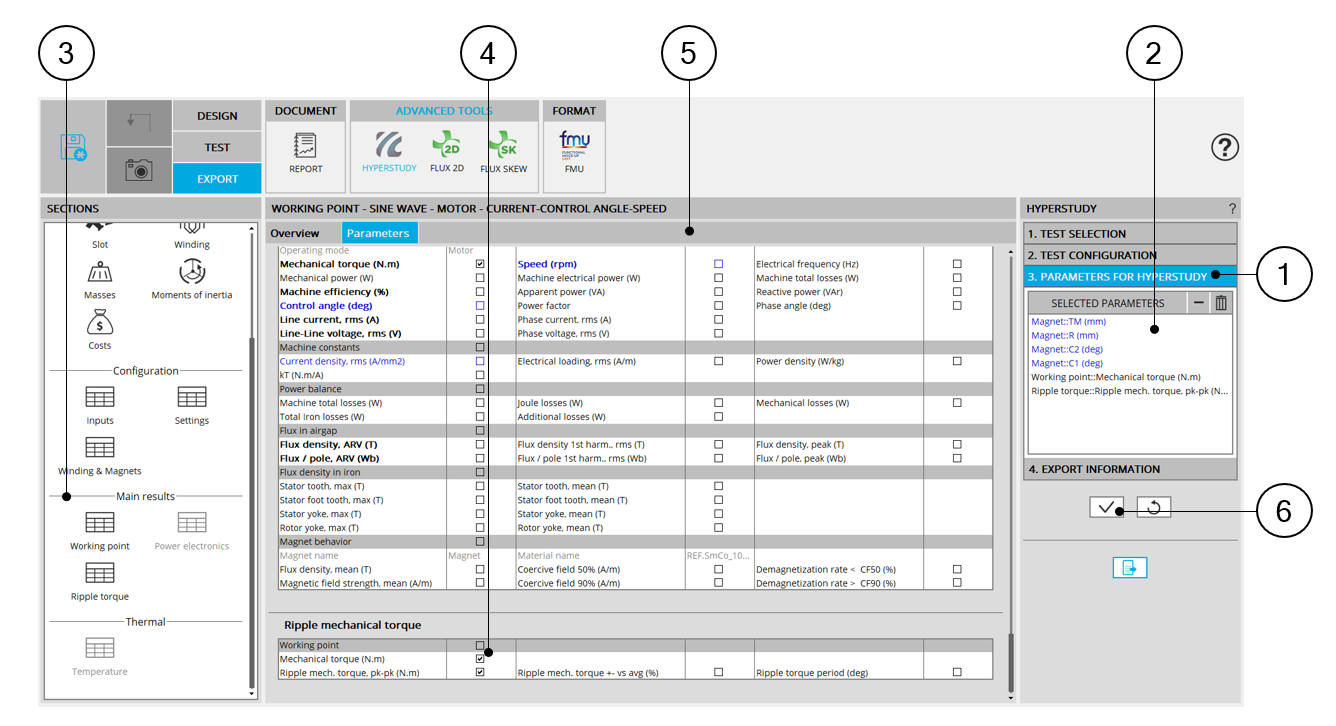1336x726 pixels.
Task: Expand the 4. Export Information section
Action: coord(1130,469)
